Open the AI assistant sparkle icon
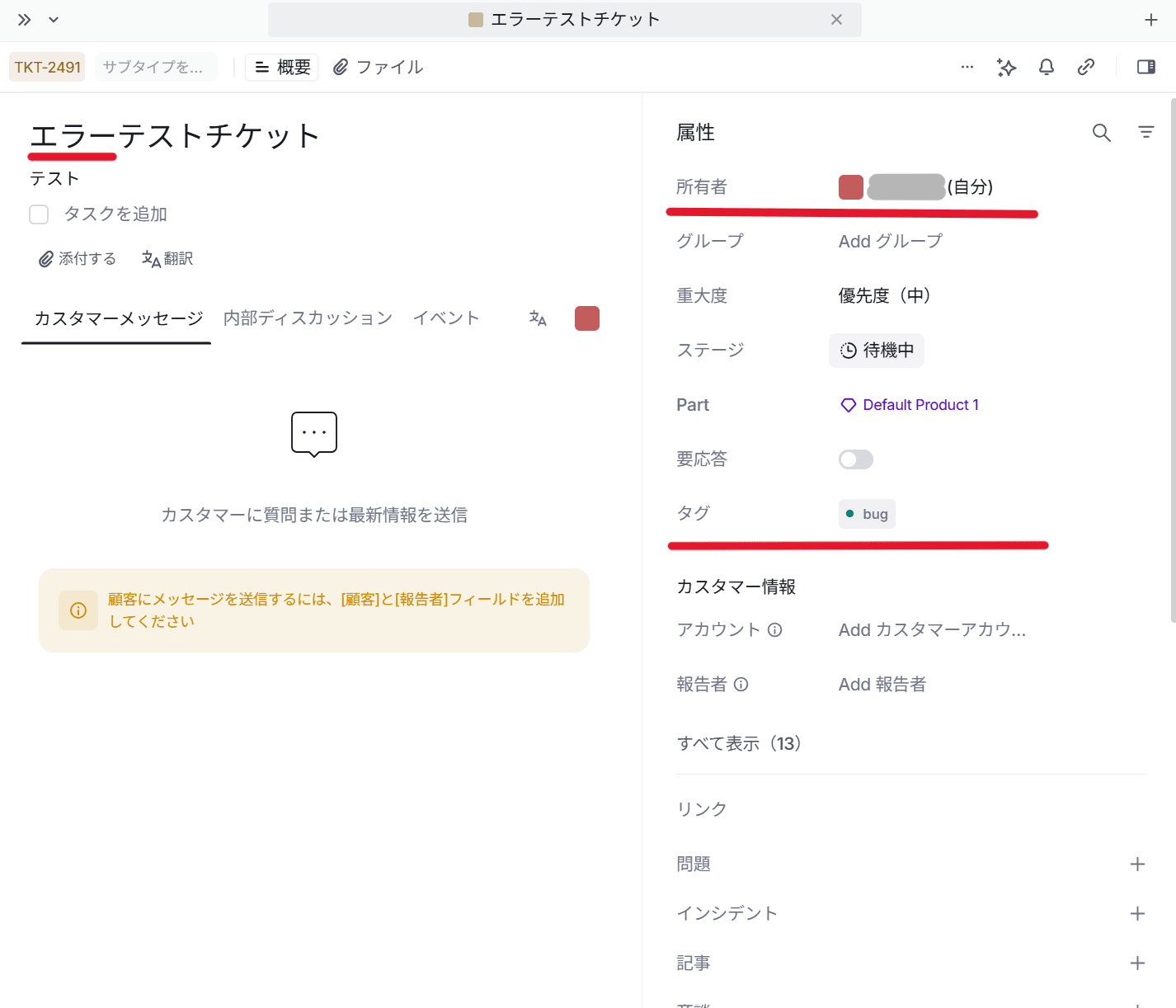Screen dimensions: 1176x1008 1006,68
